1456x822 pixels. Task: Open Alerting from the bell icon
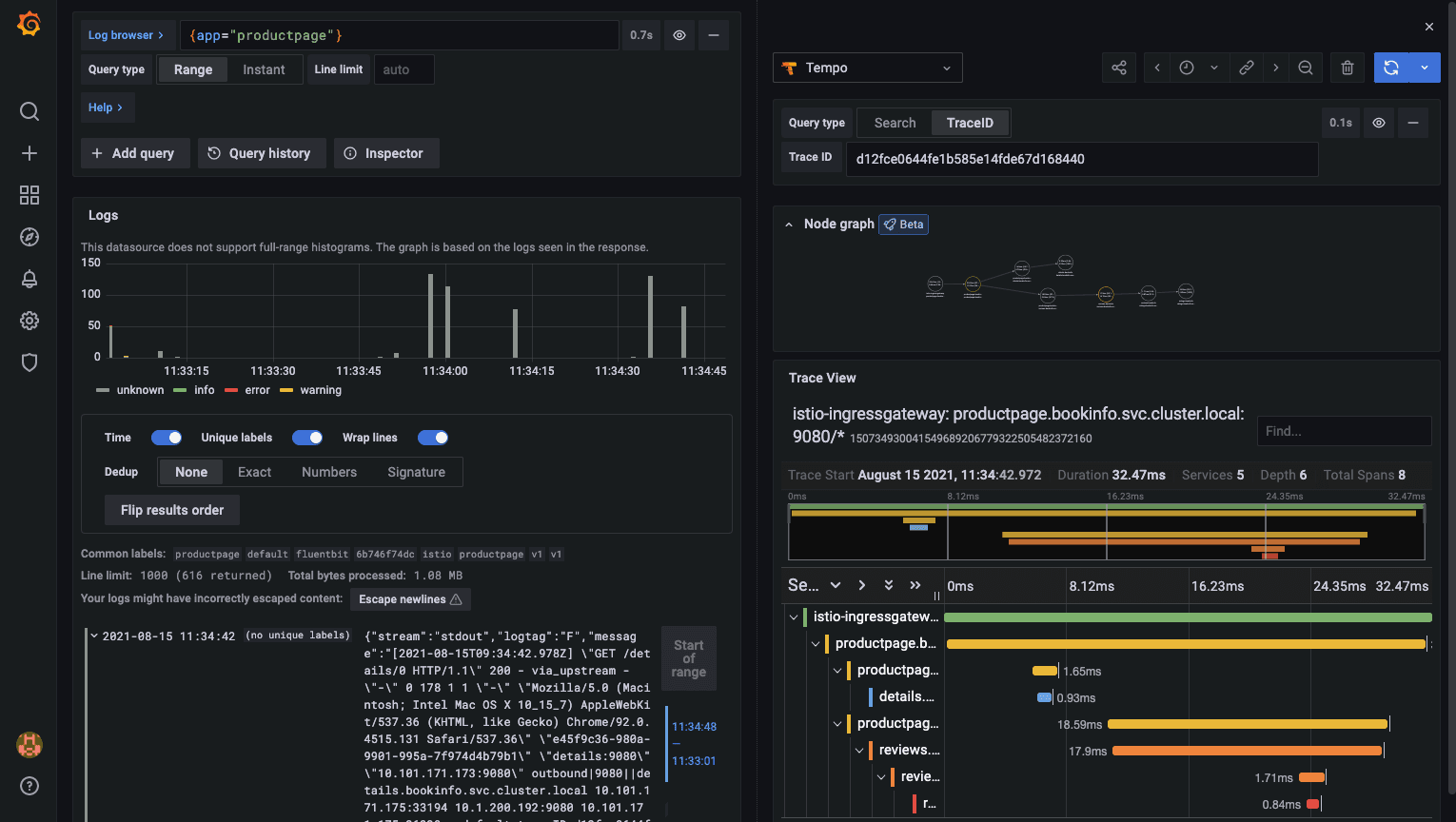(29, 279)
